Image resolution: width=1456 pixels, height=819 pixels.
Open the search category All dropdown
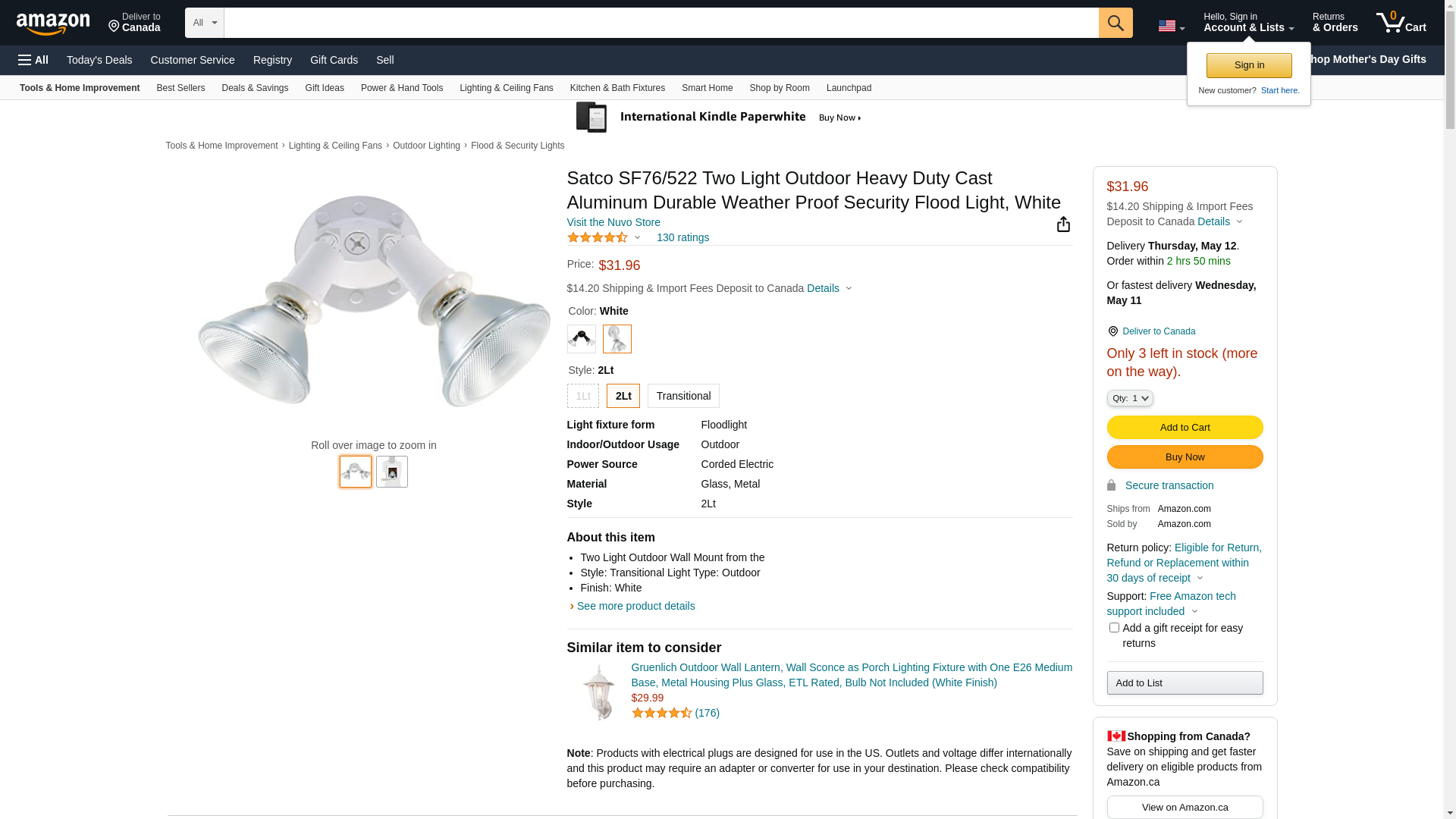[x=205, y=23]
